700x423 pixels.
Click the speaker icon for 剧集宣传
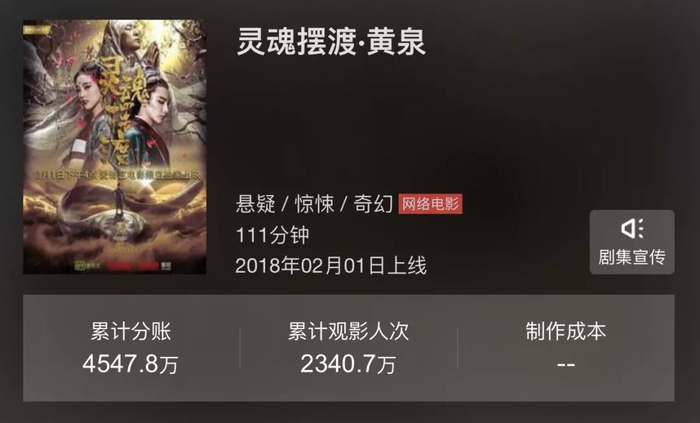(632, 228)
